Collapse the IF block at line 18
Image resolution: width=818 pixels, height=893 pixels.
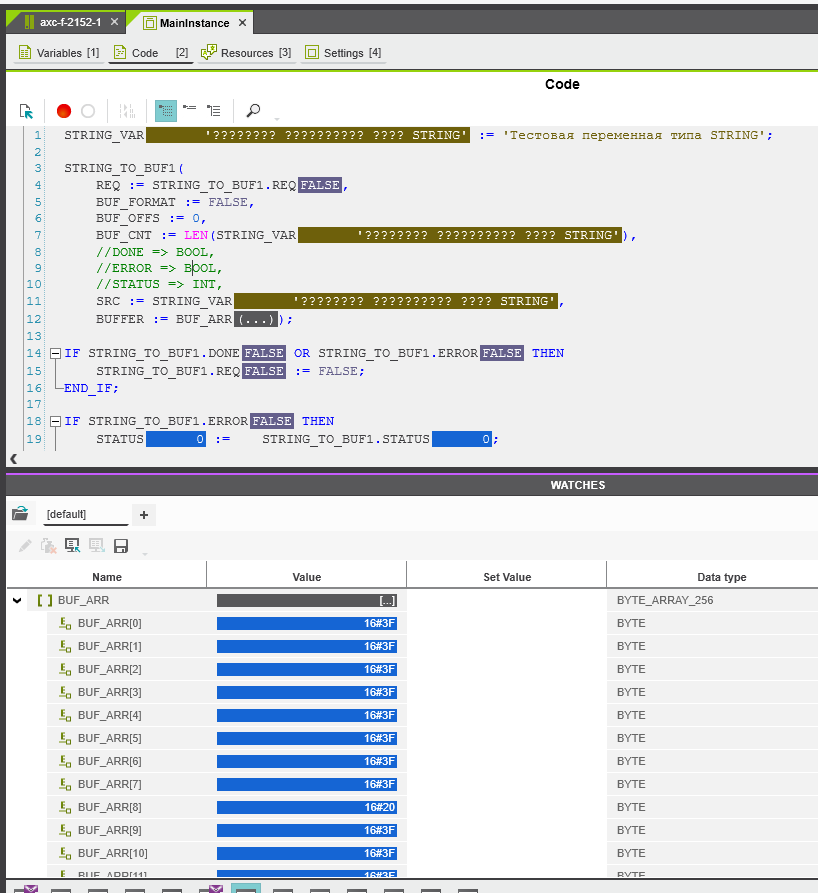(55, 421)
